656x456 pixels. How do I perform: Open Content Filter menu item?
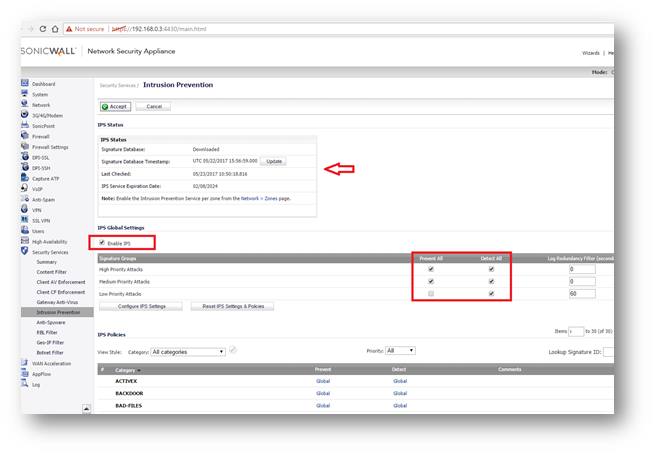click(51, 272)
